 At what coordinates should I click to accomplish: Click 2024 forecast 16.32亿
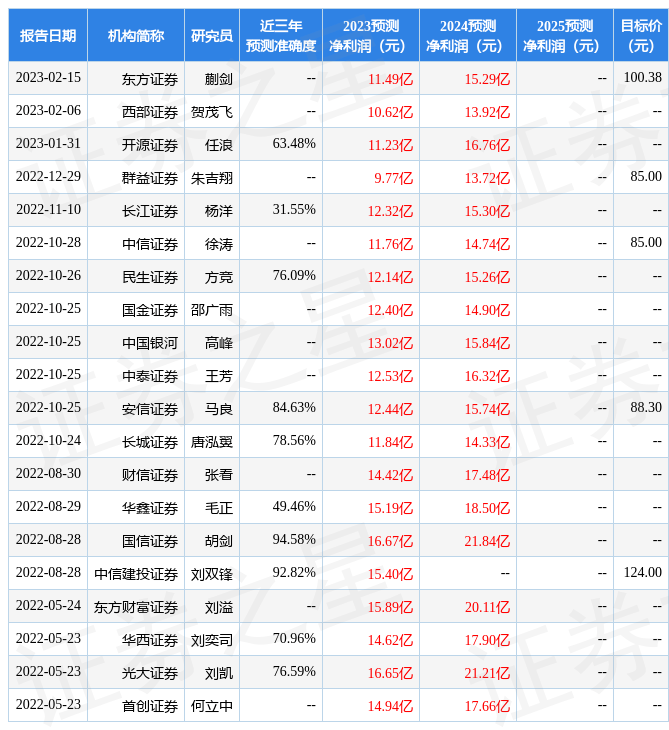point(487,377)
